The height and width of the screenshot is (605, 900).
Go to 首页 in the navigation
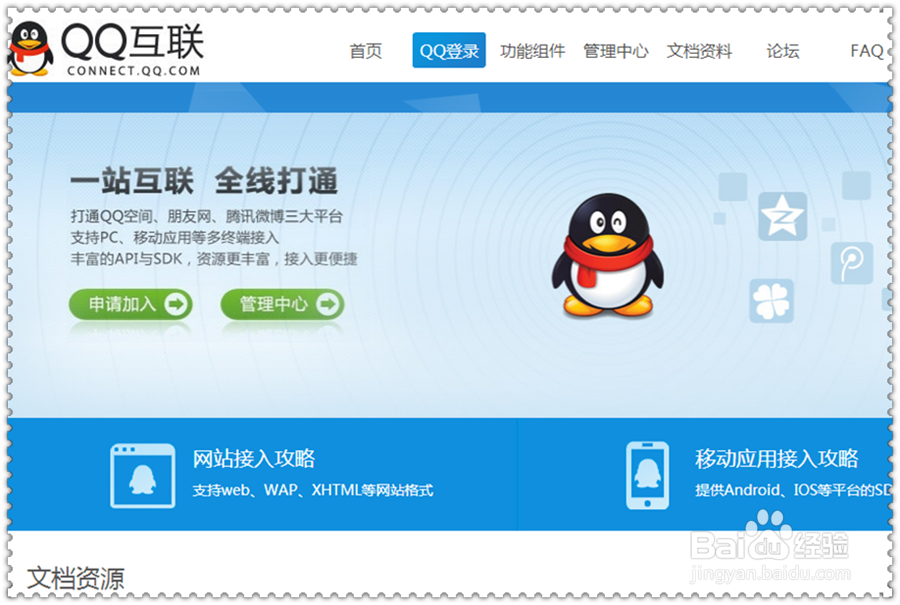(x=366, y=51)
